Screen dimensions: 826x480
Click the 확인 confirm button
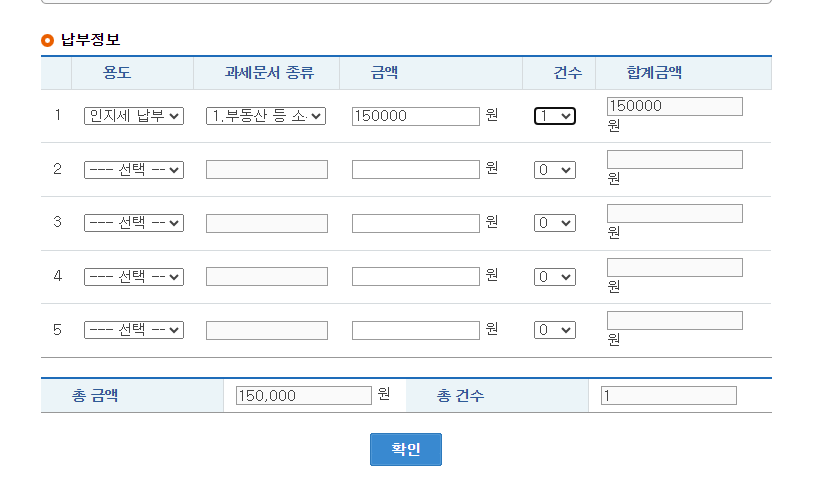pos(406,449)
